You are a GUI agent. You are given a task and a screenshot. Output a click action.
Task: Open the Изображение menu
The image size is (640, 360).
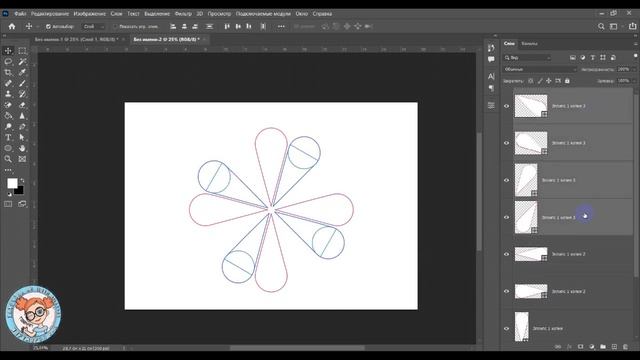pyautogui.click(x=89, y=13)
